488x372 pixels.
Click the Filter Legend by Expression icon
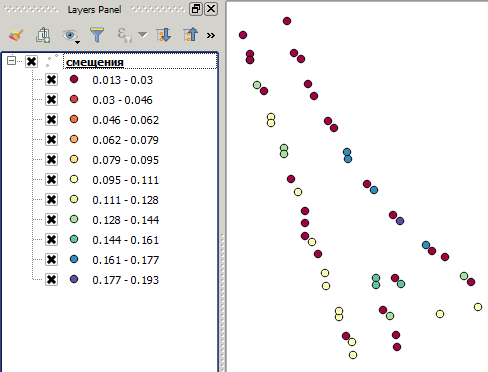pyautogui.click(x=124, y=35)
